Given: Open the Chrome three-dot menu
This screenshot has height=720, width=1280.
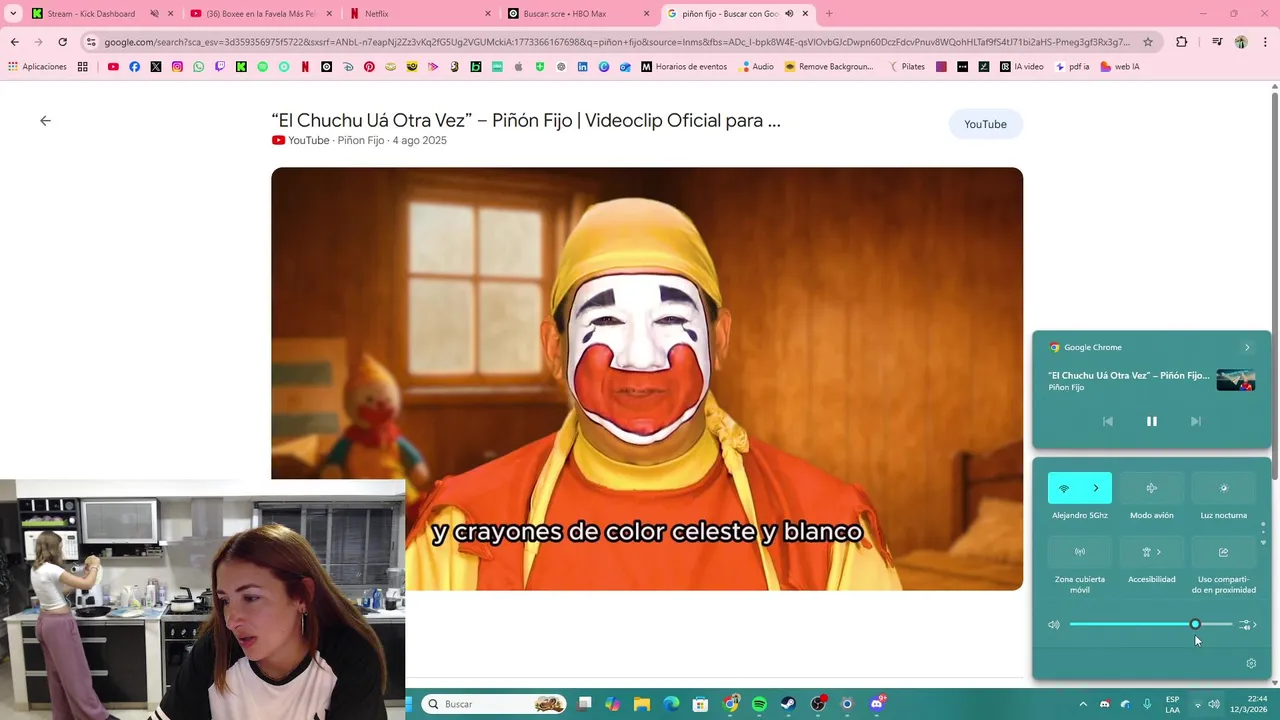Looking at the screenshot, I should 1264,42.
